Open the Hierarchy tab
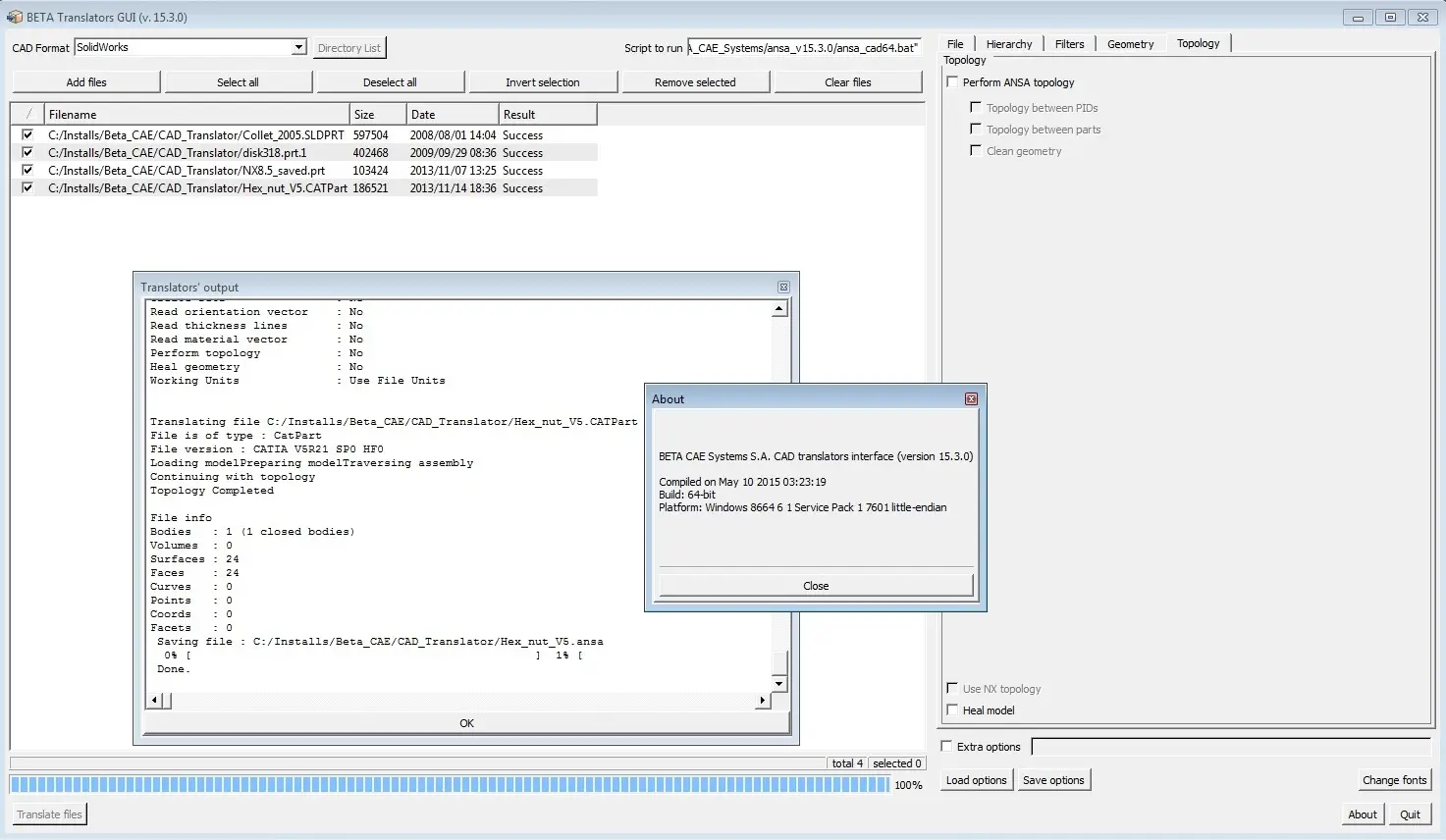The image size is (1446, 840). [1009, 44]
